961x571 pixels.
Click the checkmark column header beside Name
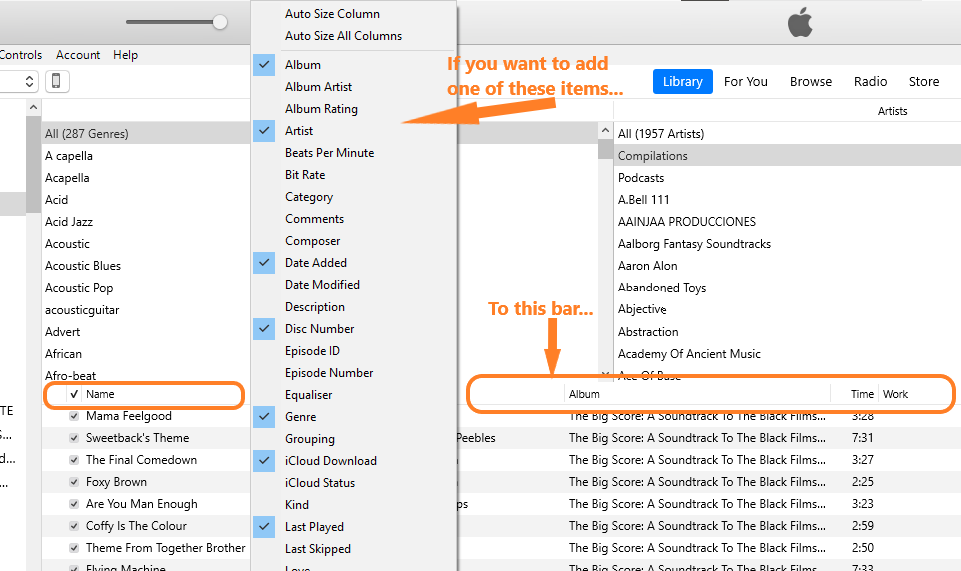point(74,394)
